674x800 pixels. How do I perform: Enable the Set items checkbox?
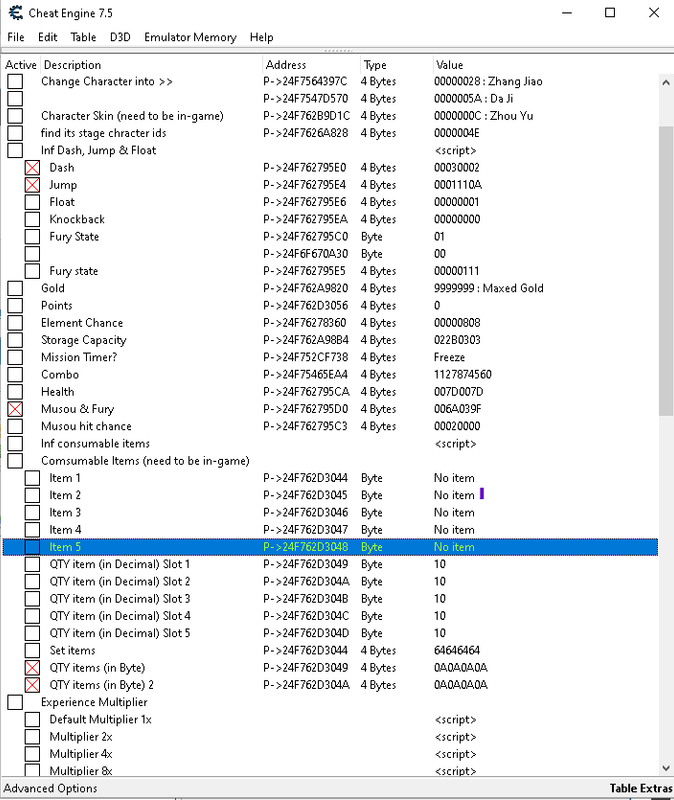(33, 651)
